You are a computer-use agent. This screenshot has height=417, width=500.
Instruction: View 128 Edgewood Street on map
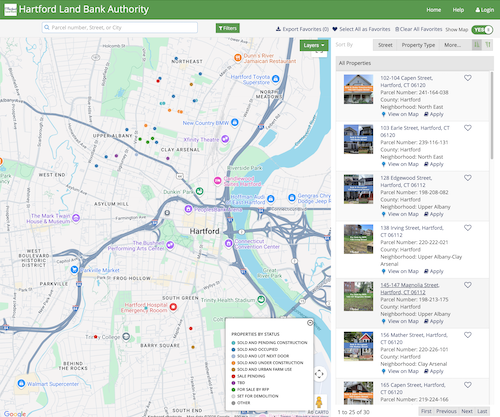point(400,214)
